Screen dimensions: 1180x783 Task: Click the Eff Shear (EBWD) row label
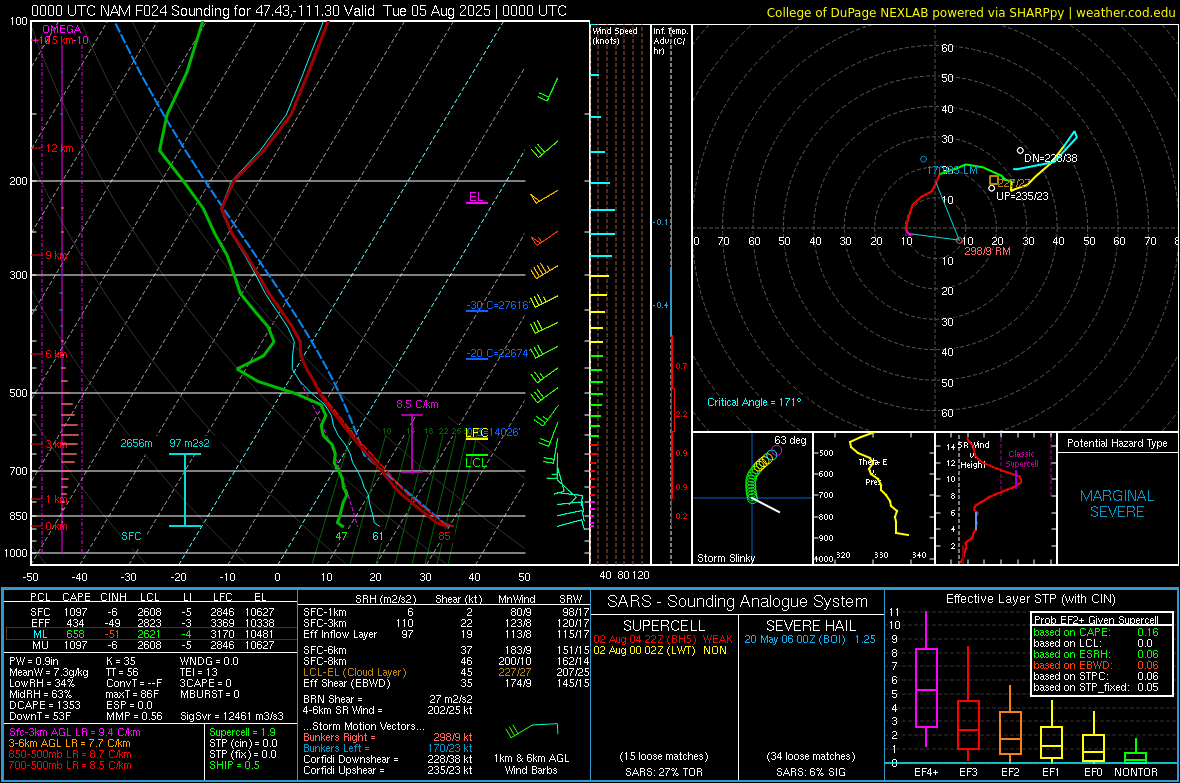pos(346,683)
